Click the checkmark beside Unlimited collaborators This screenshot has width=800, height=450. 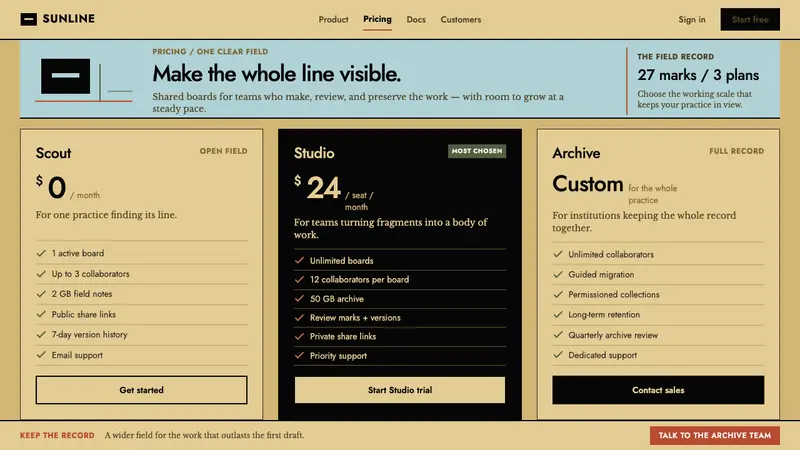(558, 254)
